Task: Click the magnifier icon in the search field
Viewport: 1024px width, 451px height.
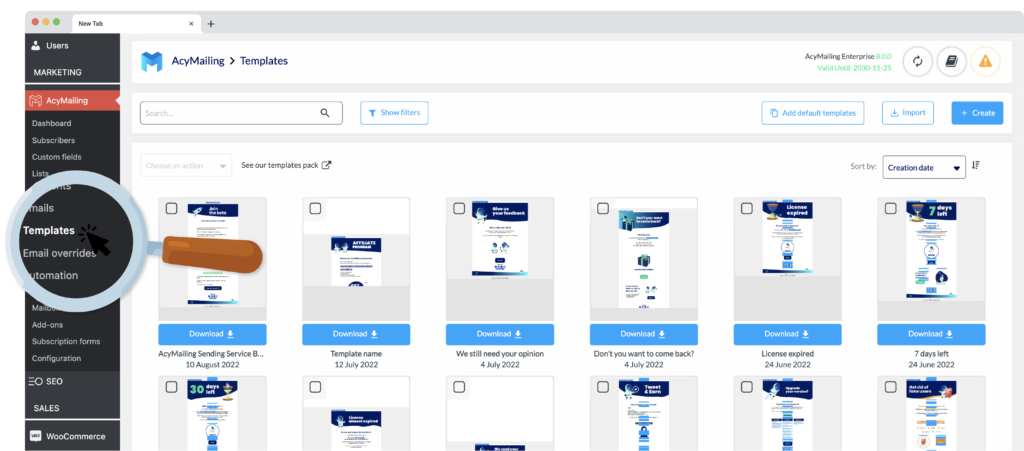Action: 325,113
